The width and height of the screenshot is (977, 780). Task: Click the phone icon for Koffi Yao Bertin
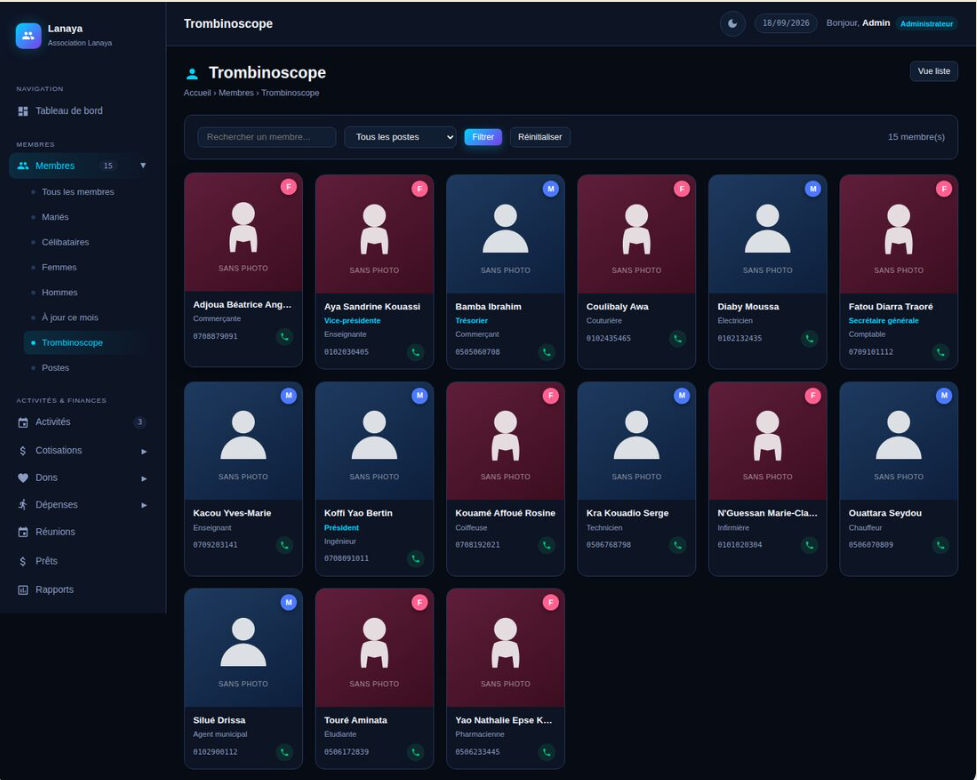pos(416,559)
